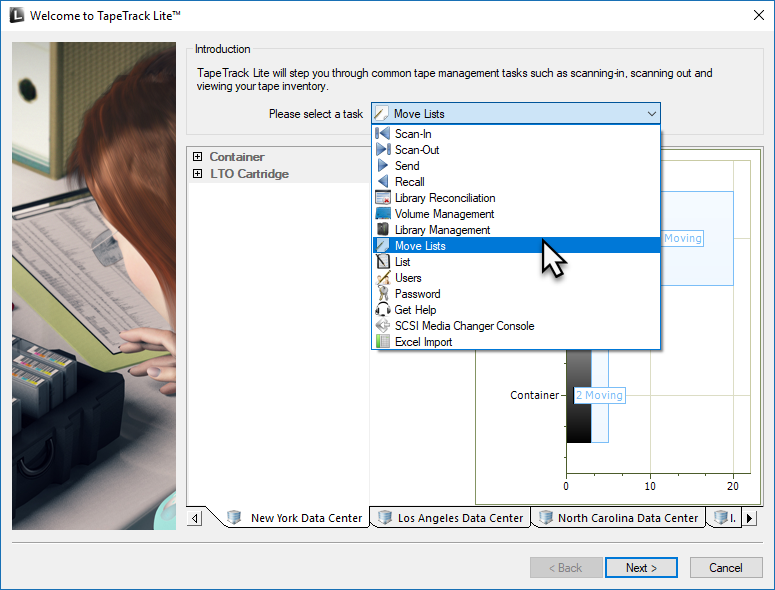
Task: Open the partially hidden last data center tab
Action: [725, 517]
